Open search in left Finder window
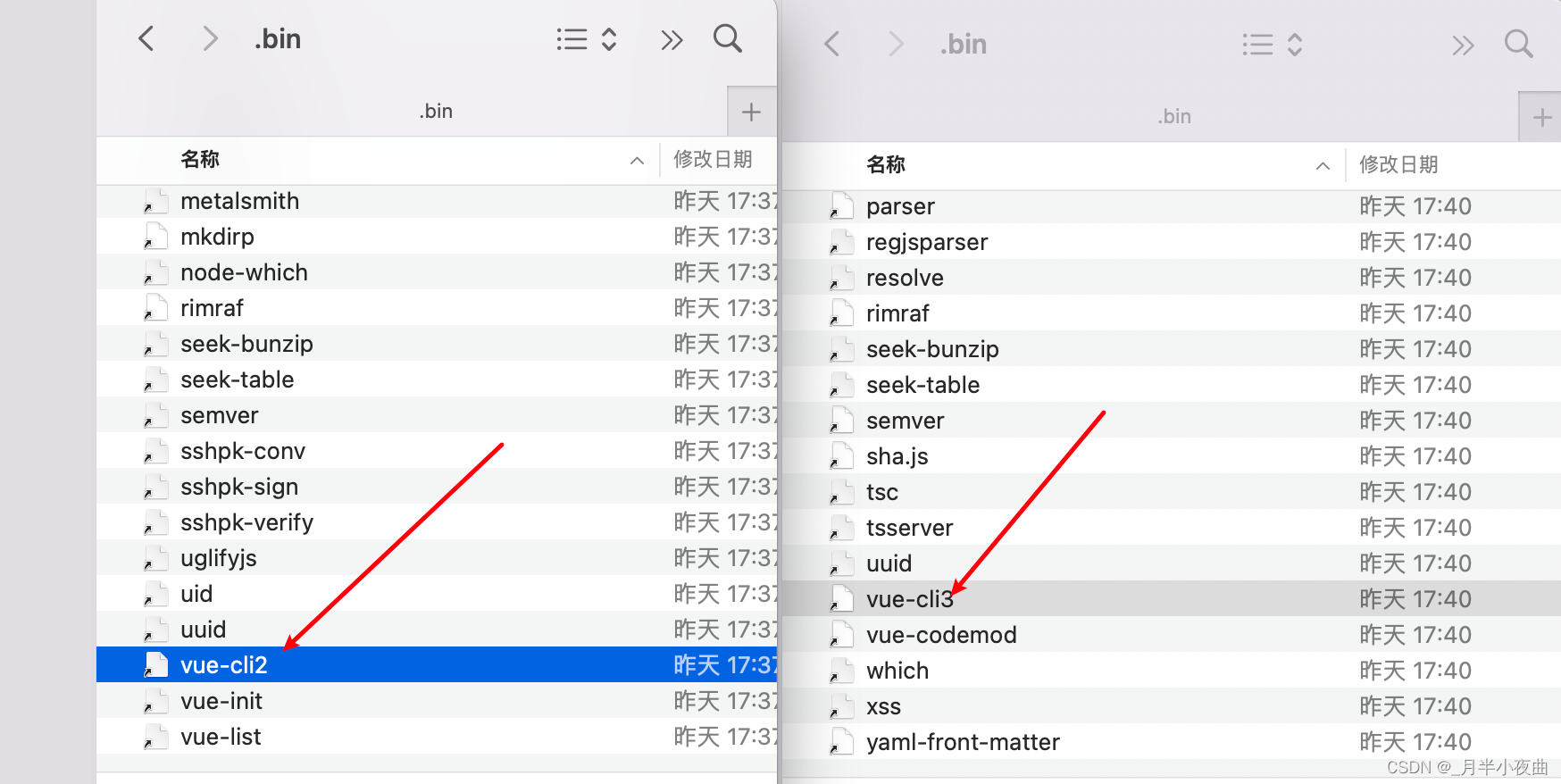The height and width of the screenshot is (784, 1561). [728, 38]
